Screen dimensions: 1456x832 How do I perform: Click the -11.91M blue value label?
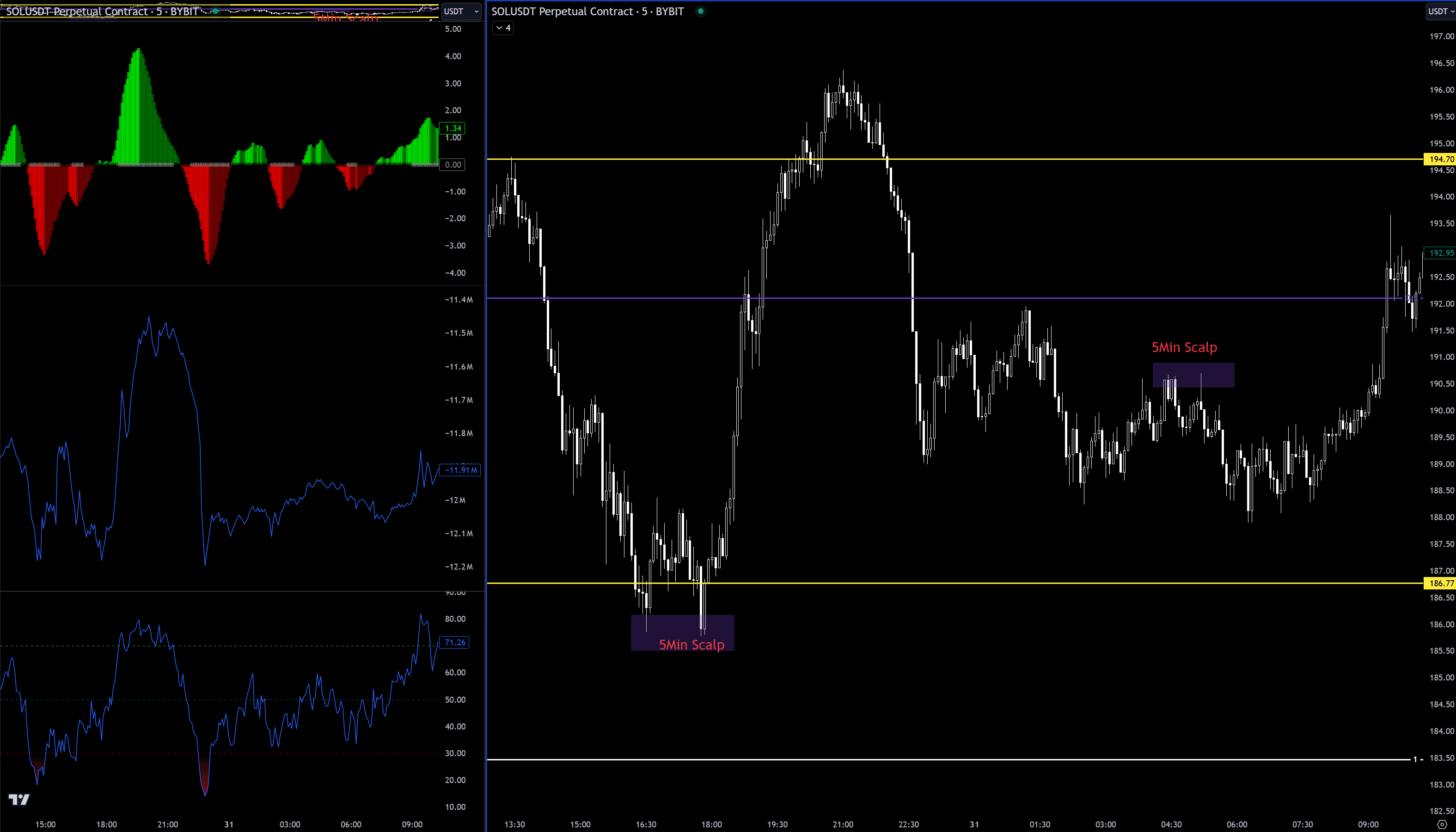(x=459, y=470)
